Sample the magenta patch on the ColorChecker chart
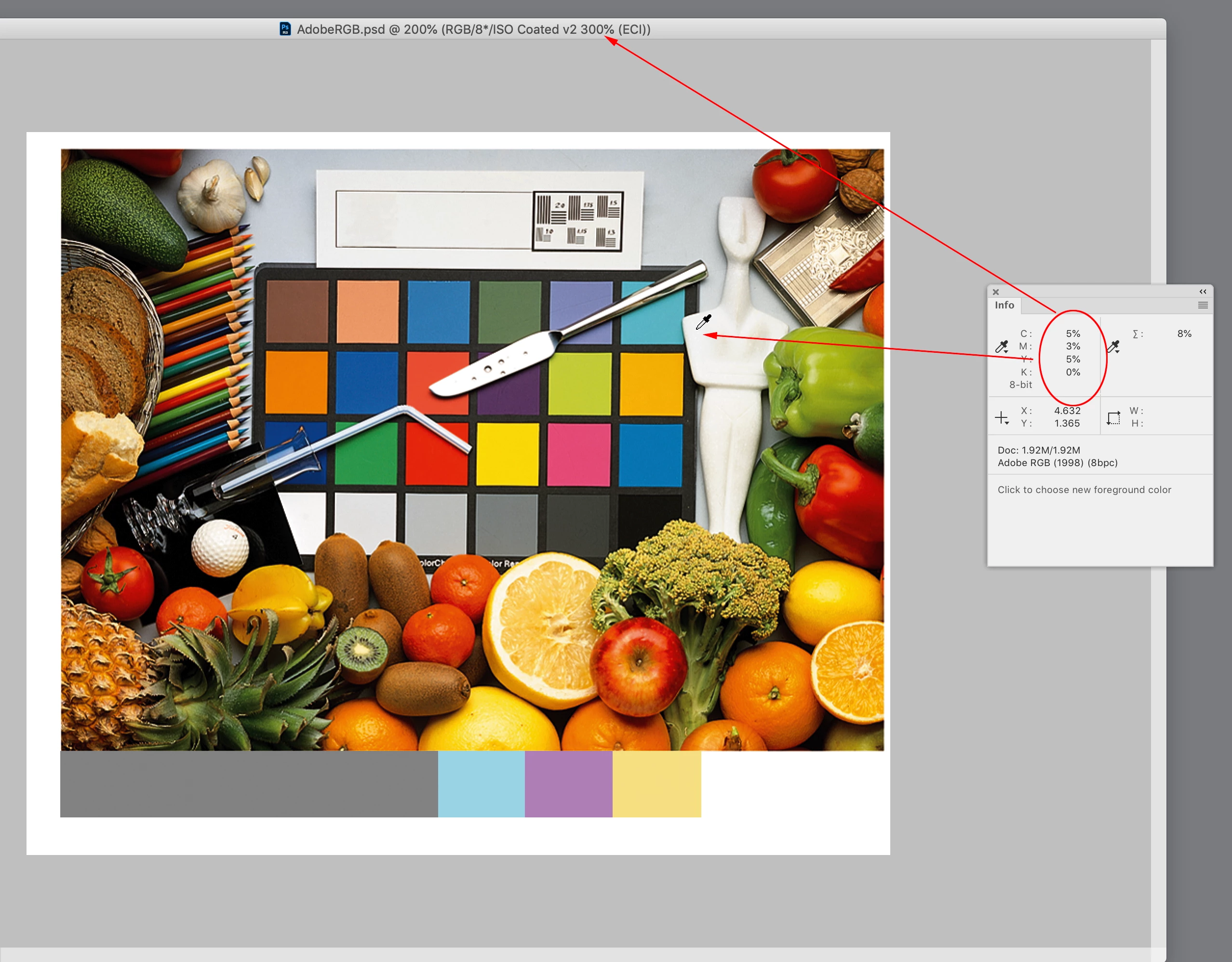The width and height of the screenshot is (1232, 962). [x=579, y=454]
